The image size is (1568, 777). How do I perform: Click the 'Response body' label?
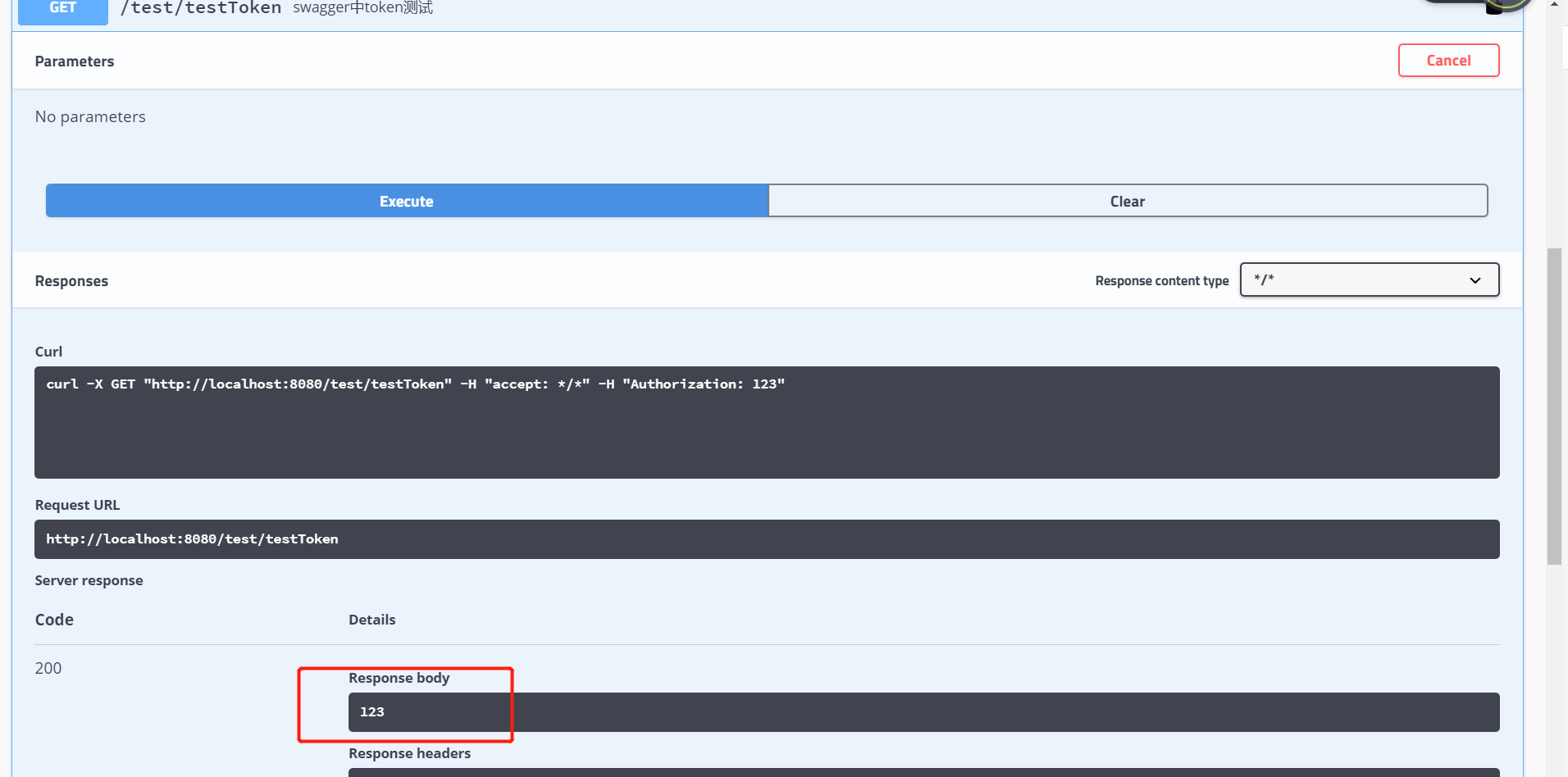click(x=399, y=678)
